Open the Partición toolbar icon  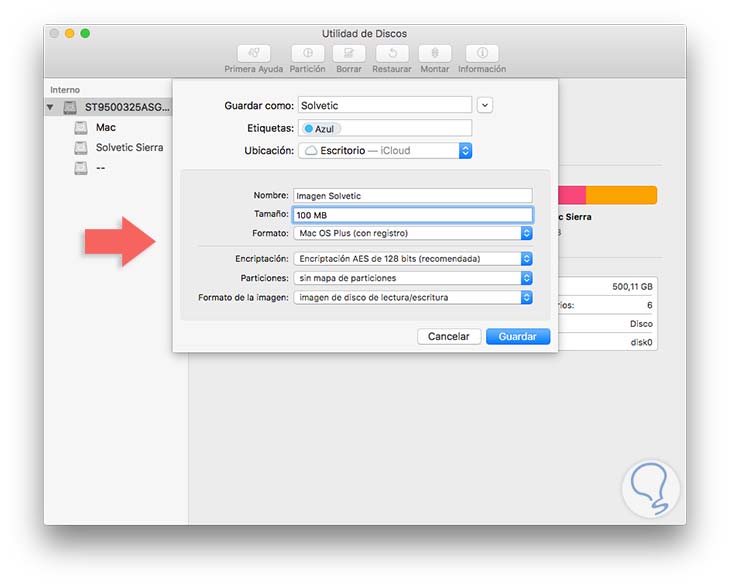(308, 53)
